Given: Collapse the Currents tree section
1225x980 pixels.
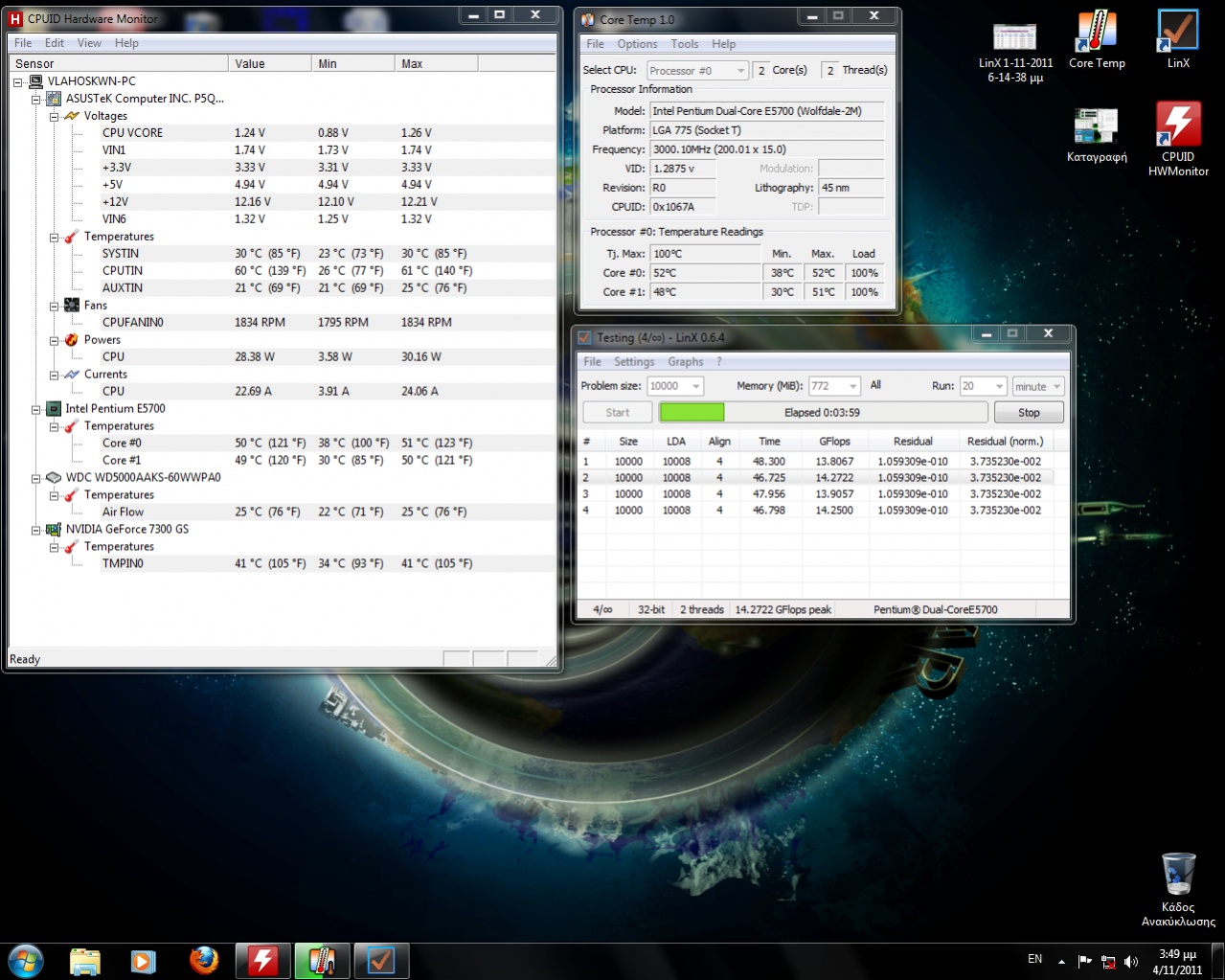Looking at the screenshot, I should [55, 375].
